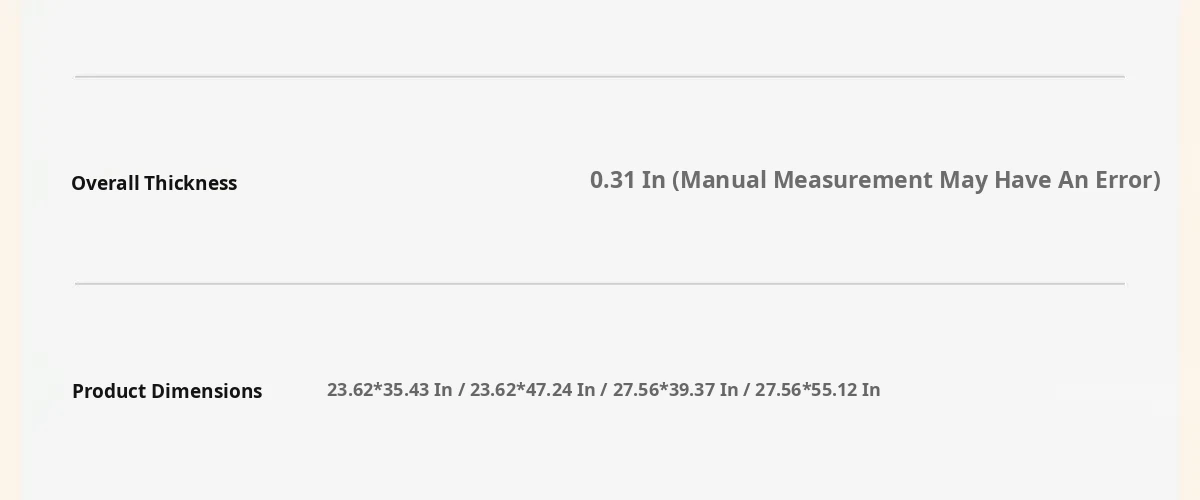Screen dimensions: 1200x500
Task: Click the word Error in the thickness note
Action: pyautogui.click(x=1124, y=180)
